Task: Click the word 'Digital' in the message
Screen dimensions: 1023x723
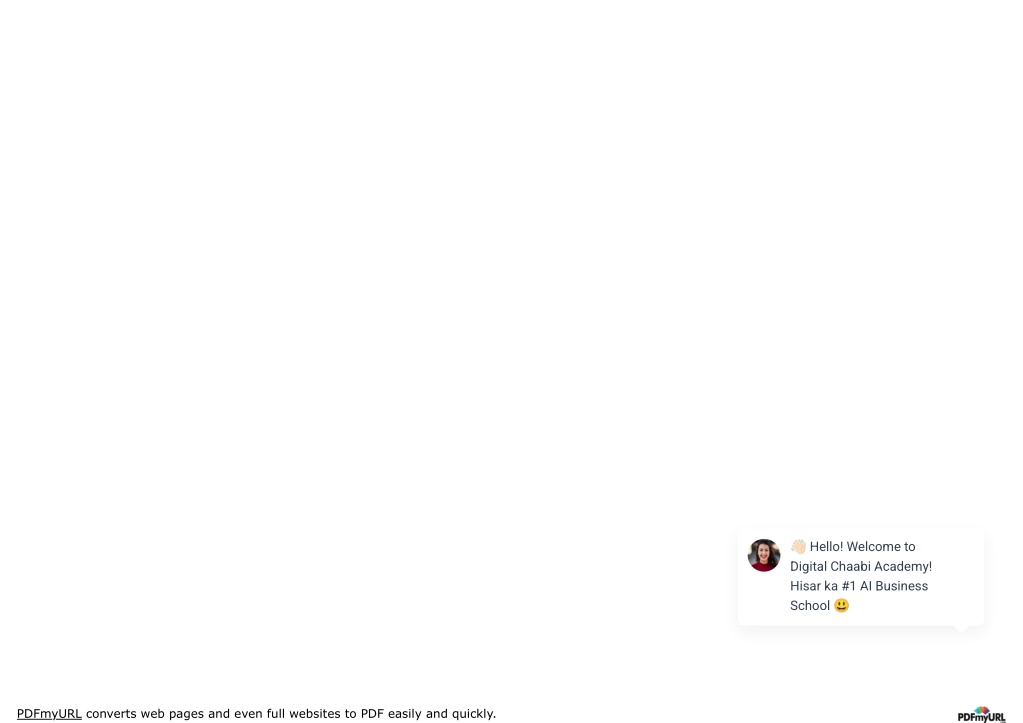Action: pyautogui.click(x=808, y=566)
